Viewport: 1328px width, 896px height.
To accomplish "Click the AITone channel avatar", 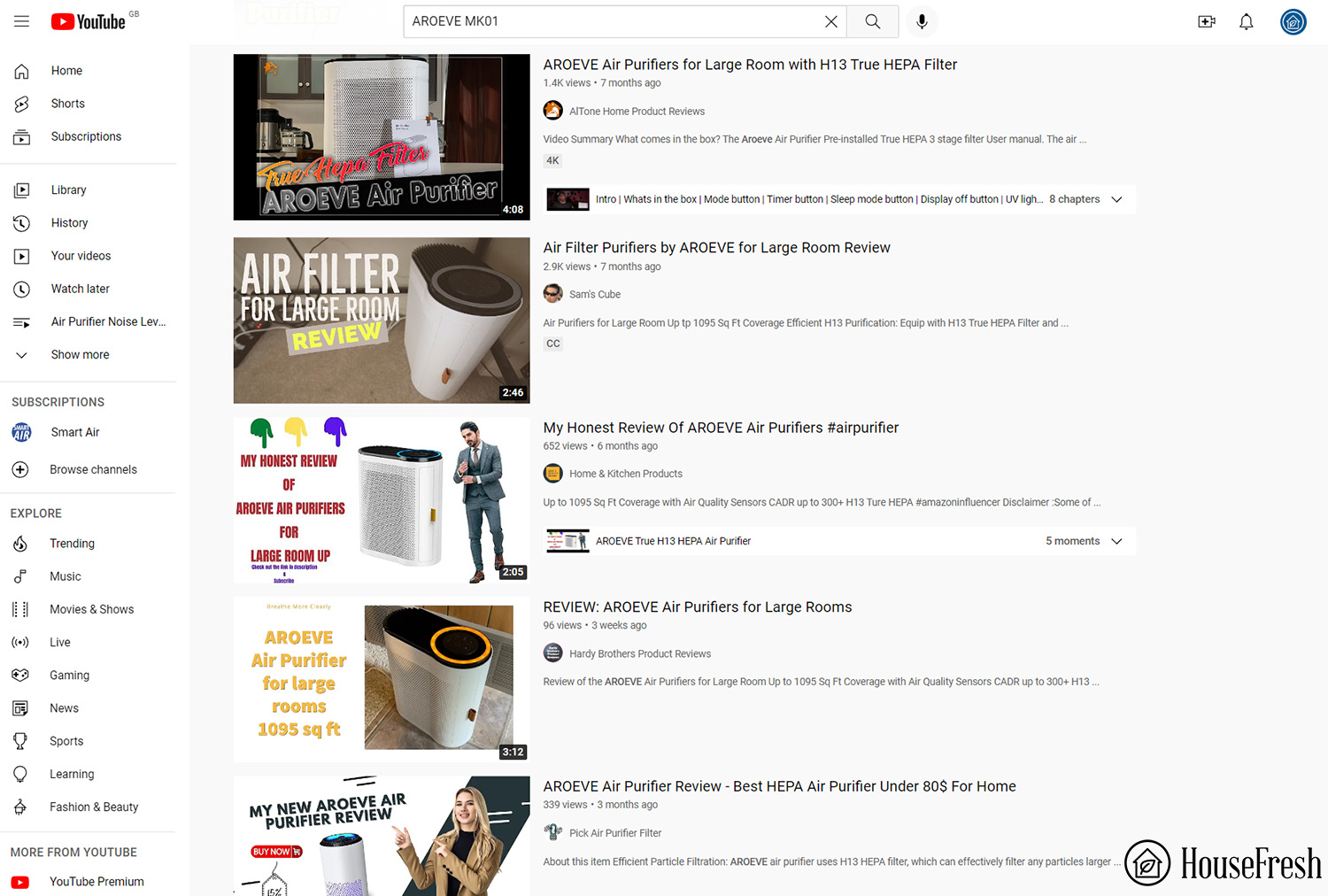I will [553, 111].
